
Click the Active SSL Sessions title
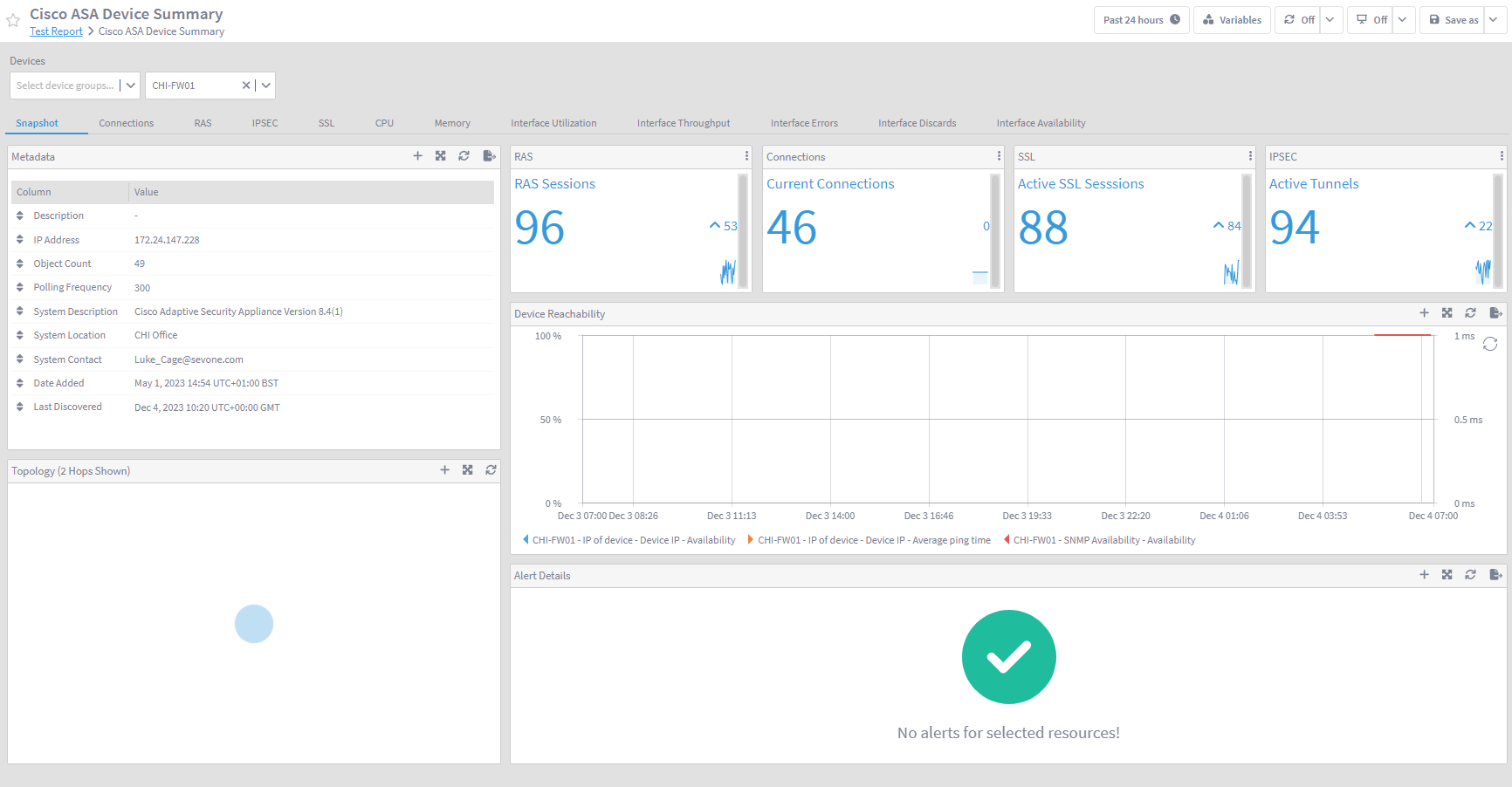[x=1081, y=184]
